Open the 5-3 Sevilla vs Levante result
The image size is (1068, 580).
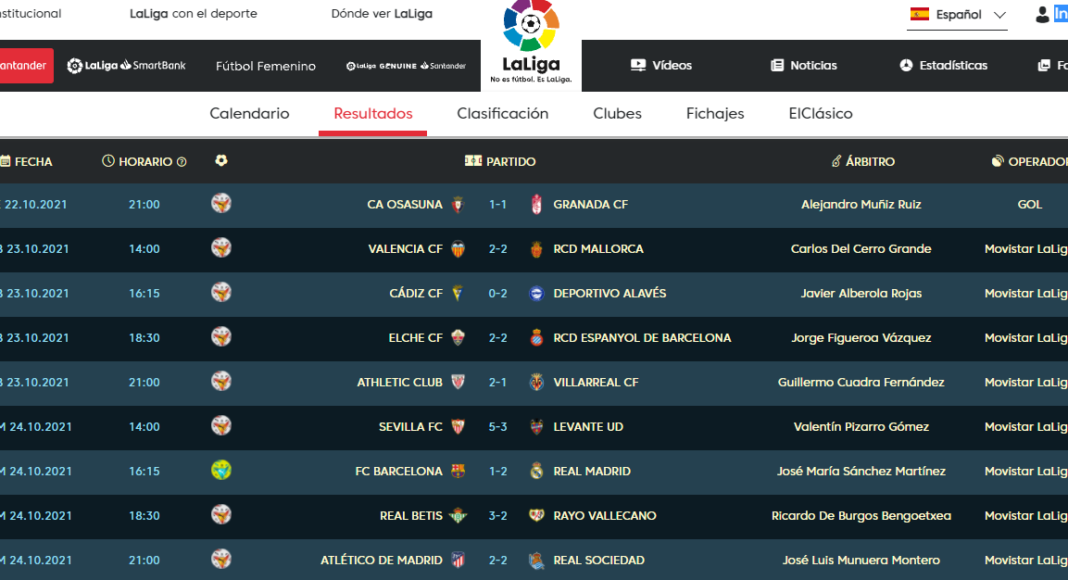coord(498,427)
